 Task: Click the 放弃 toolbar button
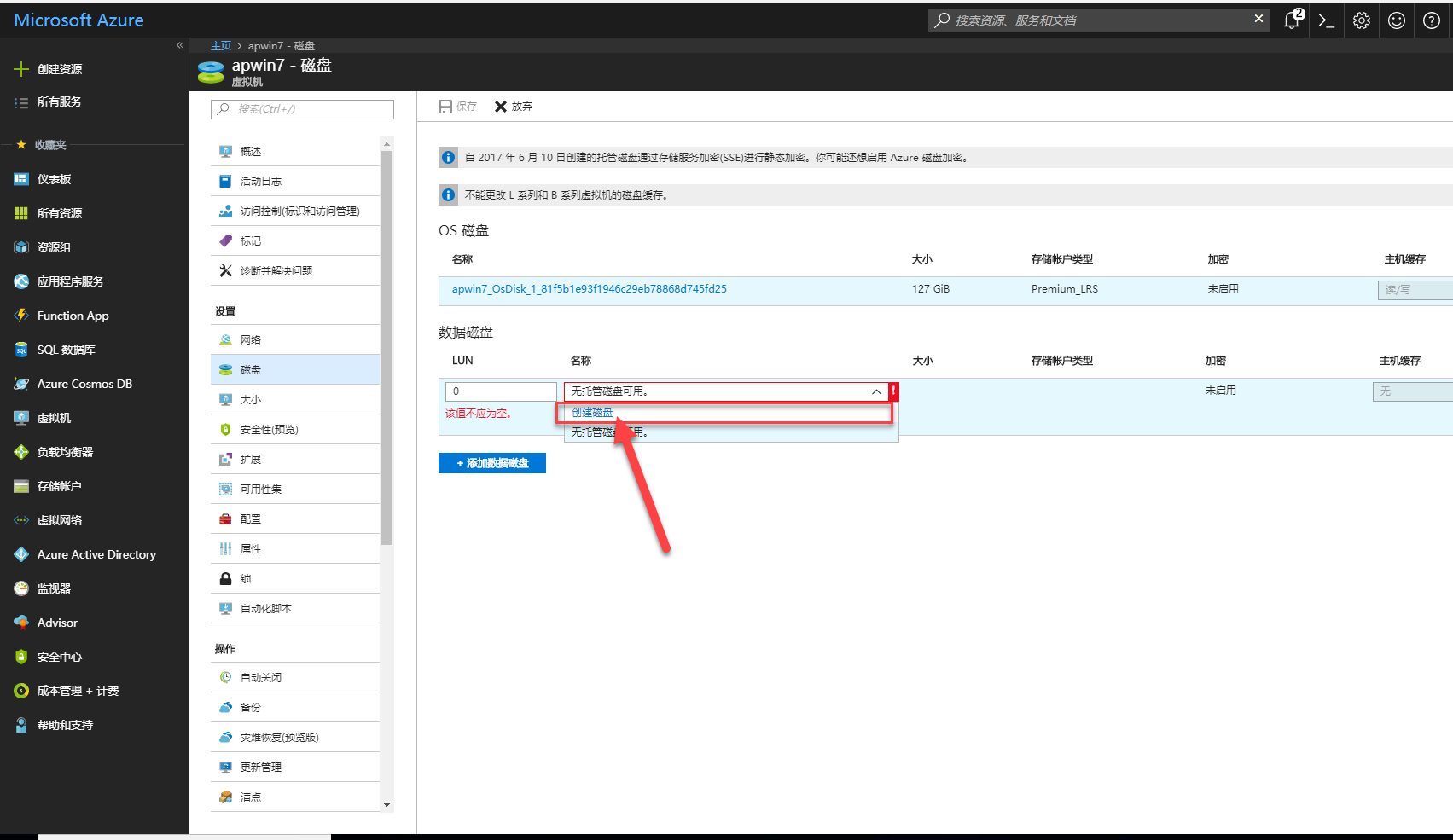[x=514, y=107]
